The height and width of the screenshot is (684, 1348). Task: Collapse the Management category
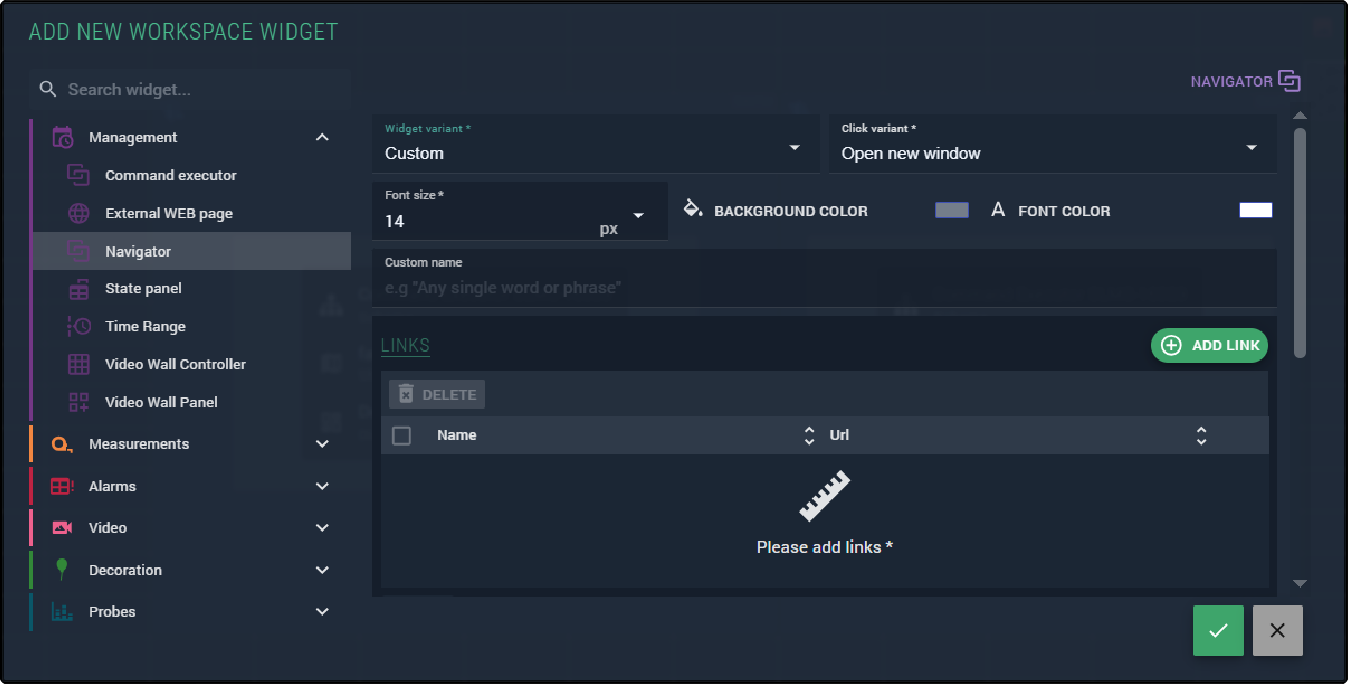pos(321,137)
